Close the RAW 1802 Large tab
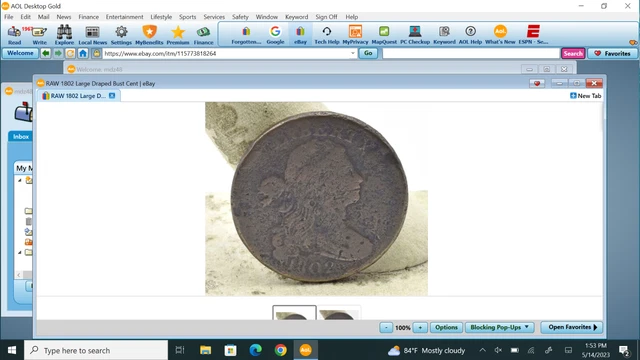Screen dimensions: 640x360 tap(112, 96)
